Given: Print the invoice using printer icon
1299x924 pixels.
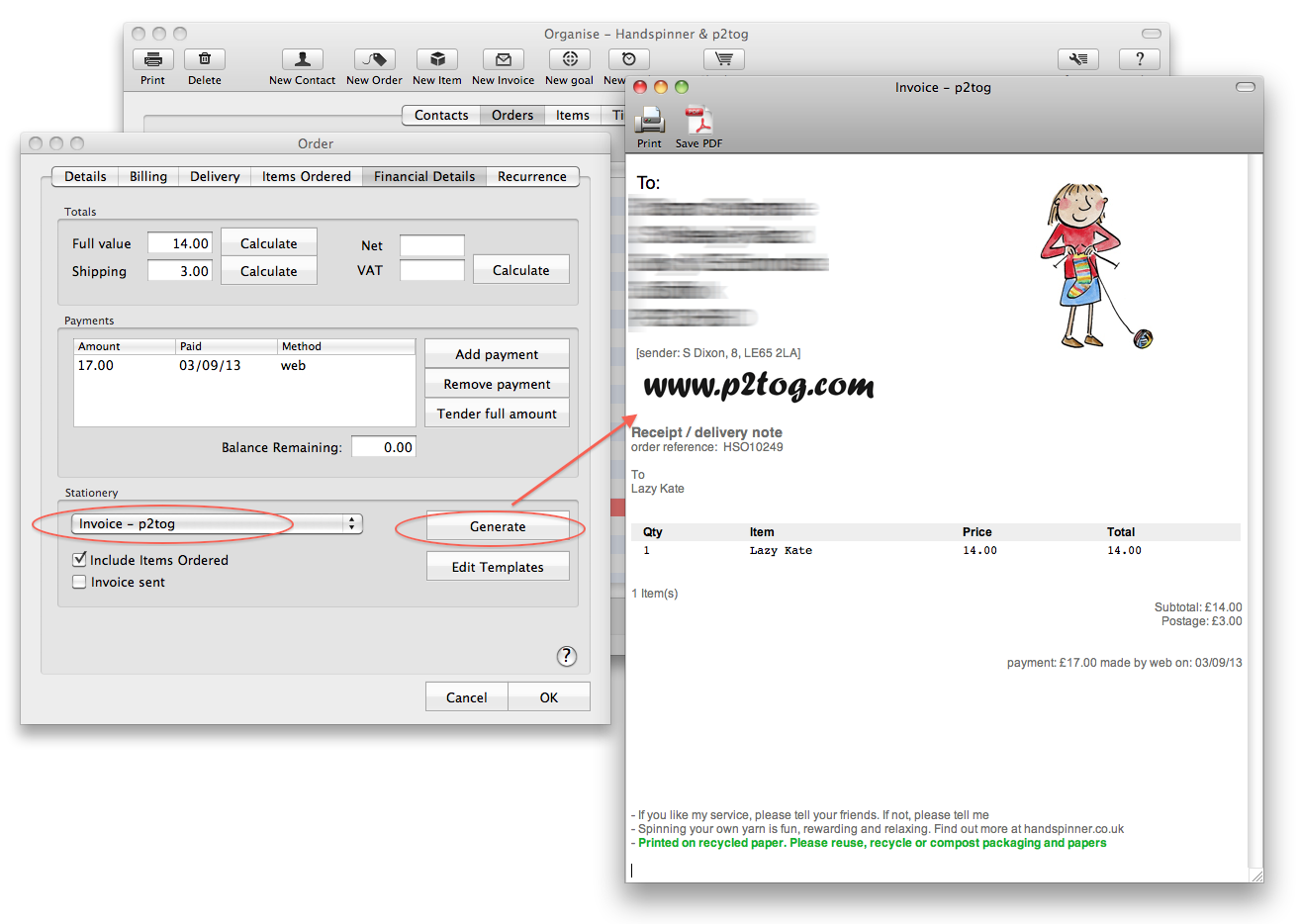Looking at the screenshot, I should click(649, 121).
